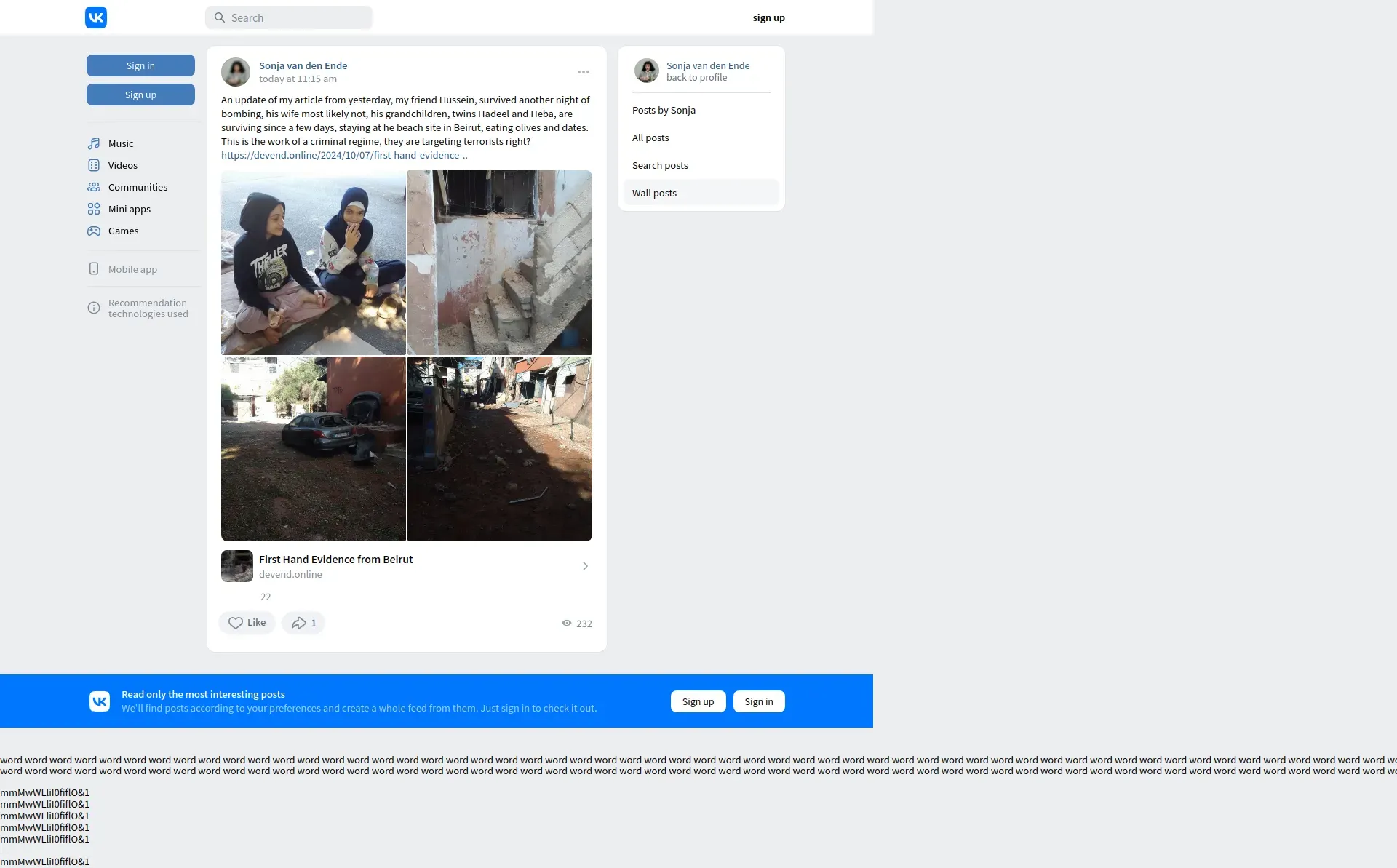Open Communities from the sidebar
Viewport: 1397px width, 868px height.
pyautogui.click(x=94, y=187)
